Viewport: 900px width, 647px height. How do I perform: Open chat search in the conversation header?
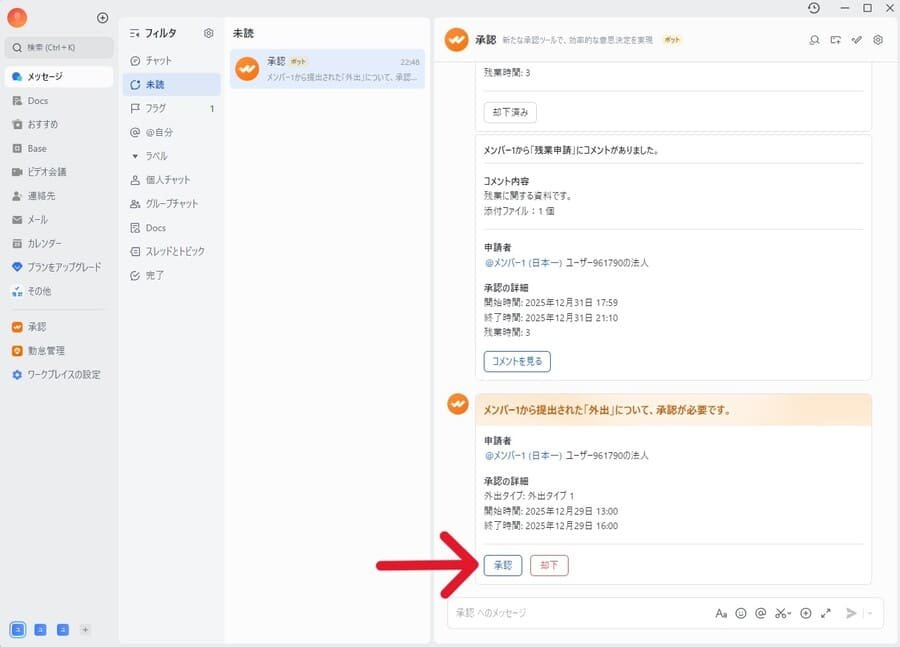[x=815, y=40]
